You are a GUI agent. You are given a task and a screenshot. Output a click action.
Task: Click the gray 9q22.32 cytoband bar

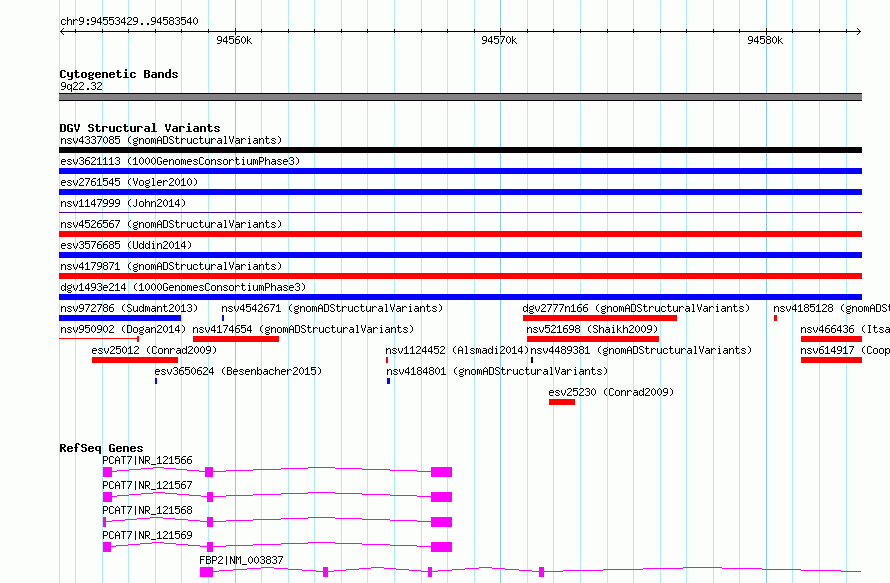point(460,97)
